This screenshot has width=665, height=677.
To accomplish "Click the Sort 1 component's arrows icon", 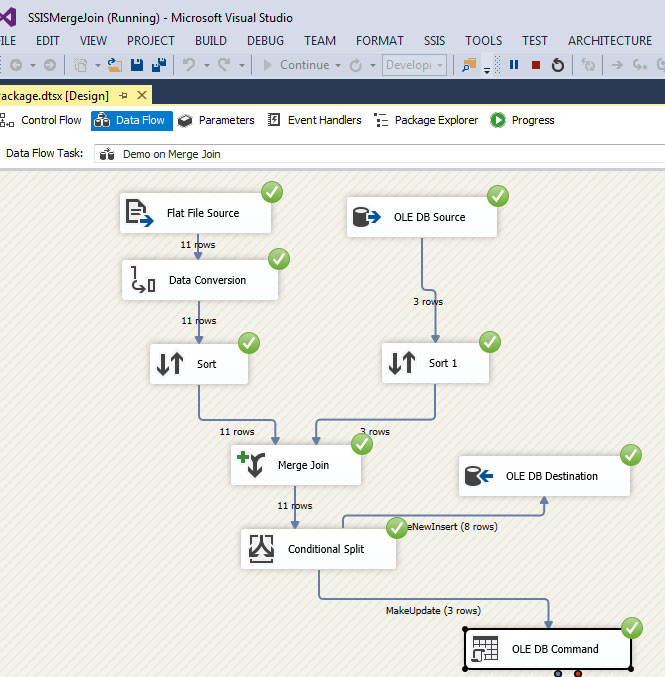I will click(x=402, y=363).
